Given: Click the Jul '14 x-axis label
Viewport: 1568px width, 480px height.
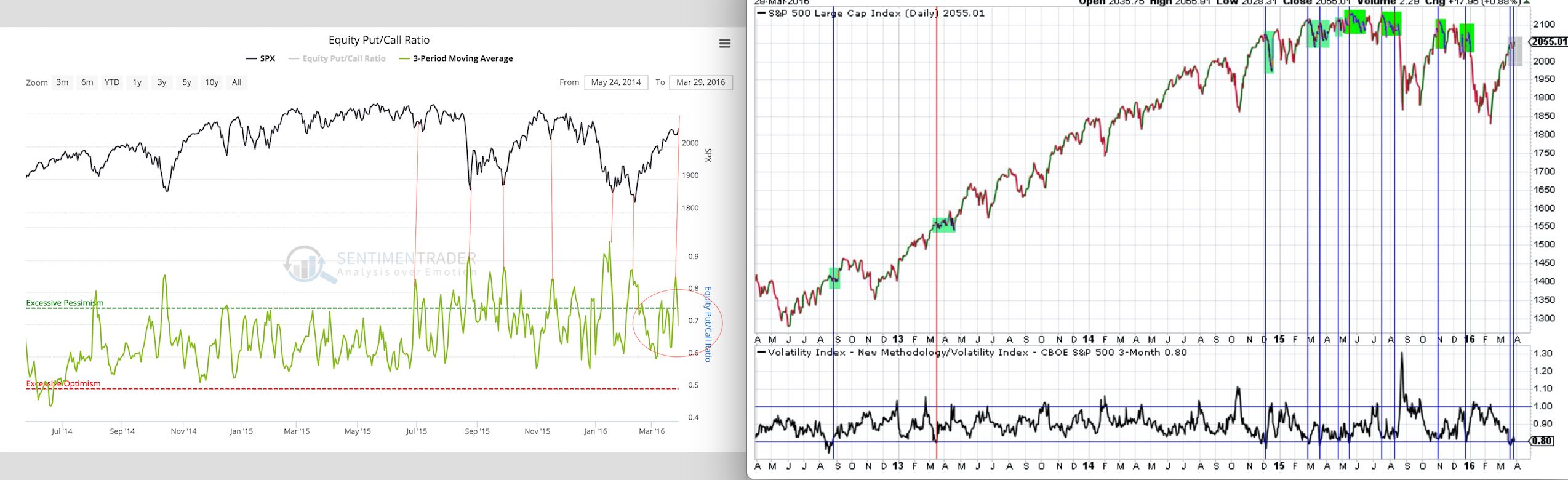Looking at the screenshot, I should click(62, 431).
